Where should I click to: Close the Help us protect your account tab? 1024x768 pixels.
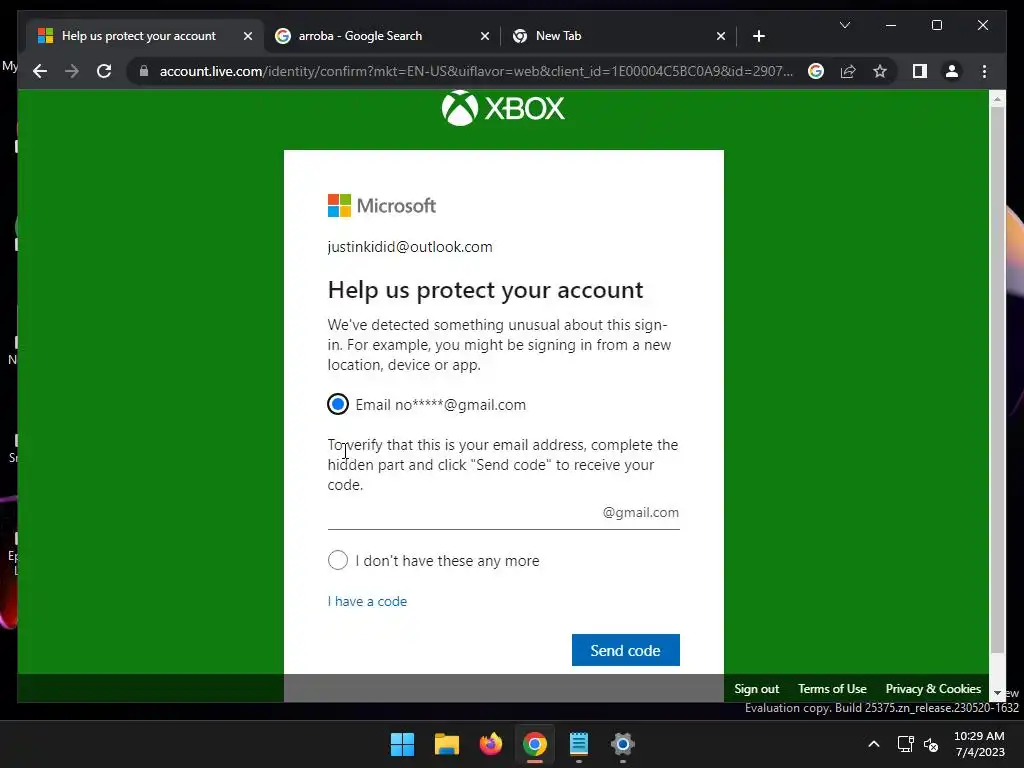coord(248,36)
